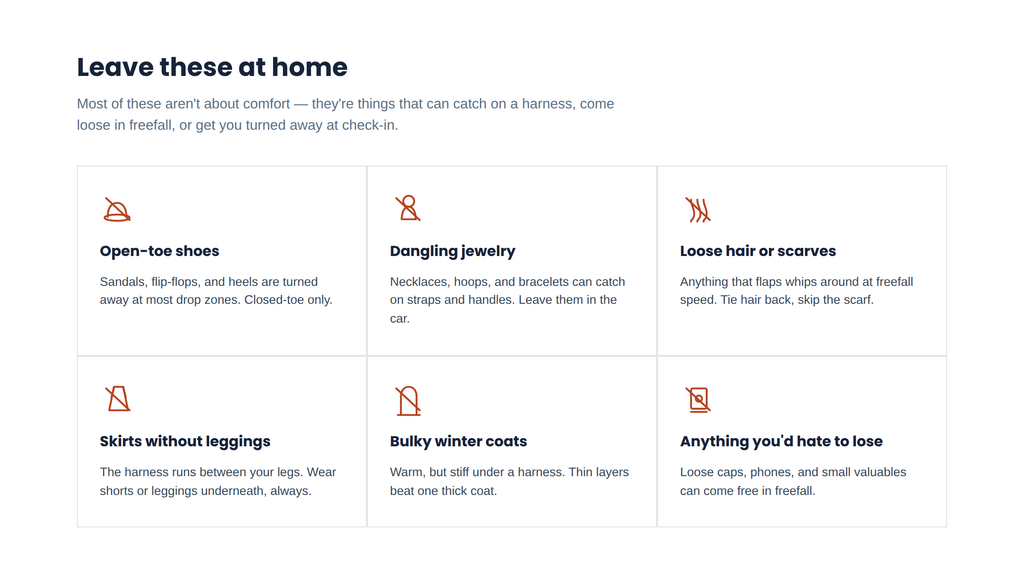Click the intro paragraph about harness hazards
The image size is (1024, 576).
pos(345,114)
